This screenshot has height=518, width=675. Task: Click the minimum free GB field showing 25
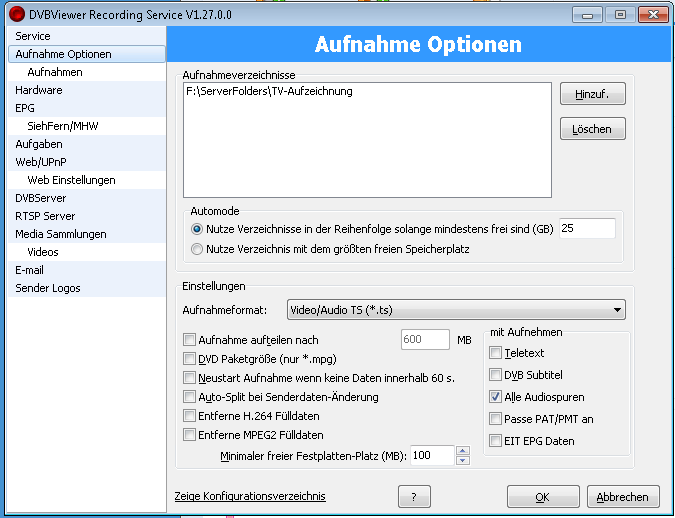coord(587,228)
